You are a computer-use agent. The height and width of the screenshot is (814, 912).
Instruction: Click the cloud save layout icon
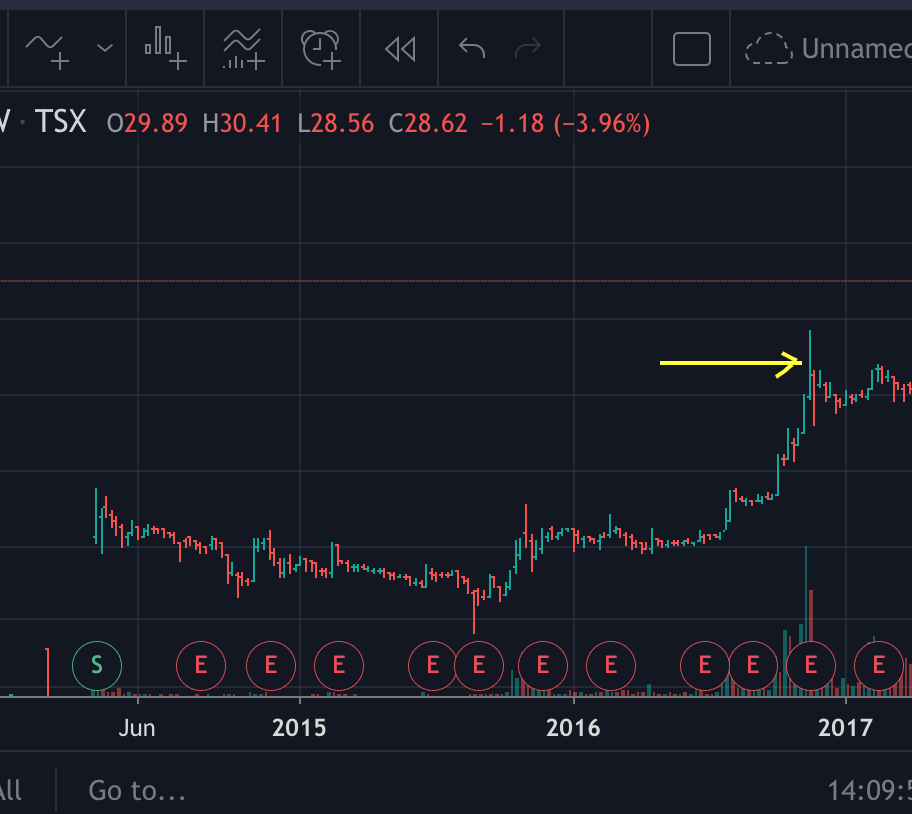[x=768, y=49]
